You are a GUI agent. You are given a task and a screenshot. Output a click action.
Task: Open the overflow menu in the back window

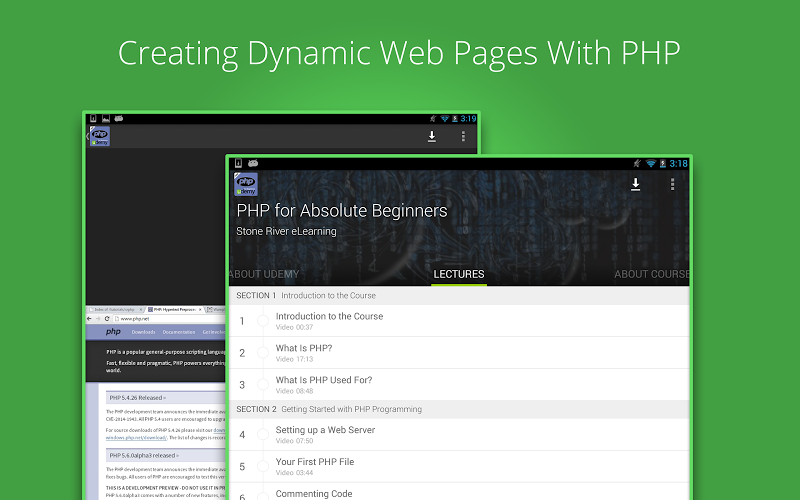[x=463, y=137]
